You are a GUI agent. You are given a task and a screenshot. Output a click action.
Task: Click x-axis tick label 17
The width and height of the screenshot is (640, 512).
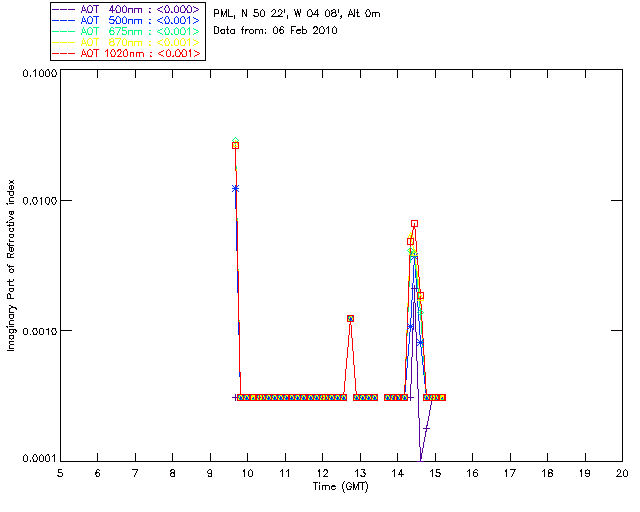pyautogui.click(x=510, y=473)
